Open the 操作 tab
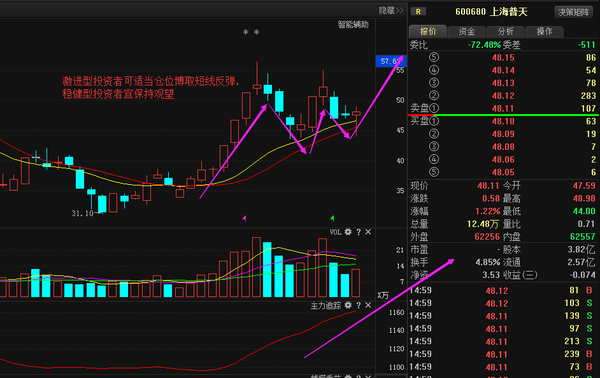Image resolution: width=600 pixels, height=378 pixels. (544, 31)
